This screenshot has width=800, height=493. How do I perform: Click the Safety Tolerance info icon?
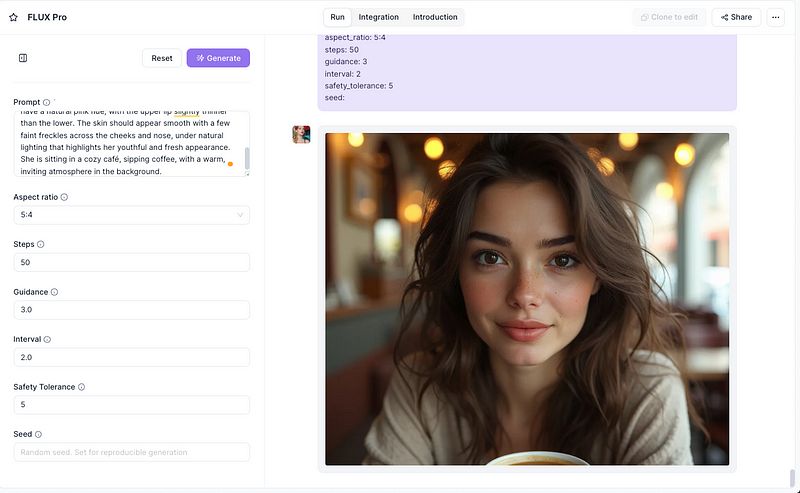pyautogui.click(x=82, y=387)
